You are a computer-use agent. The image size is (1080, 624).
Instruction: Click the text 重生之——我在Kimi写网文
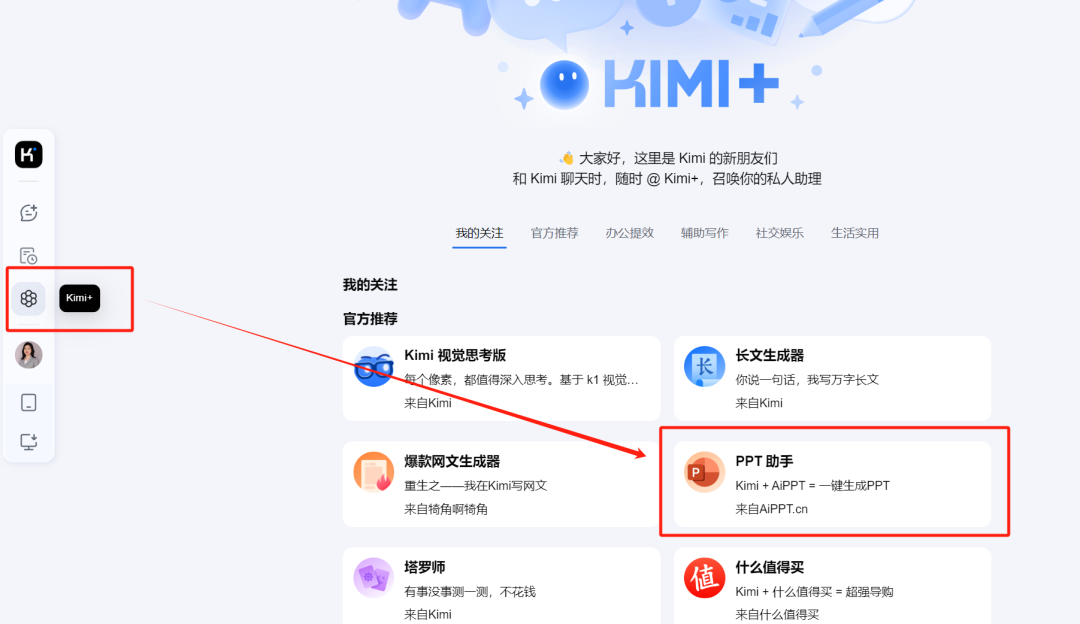click(476, 486)
